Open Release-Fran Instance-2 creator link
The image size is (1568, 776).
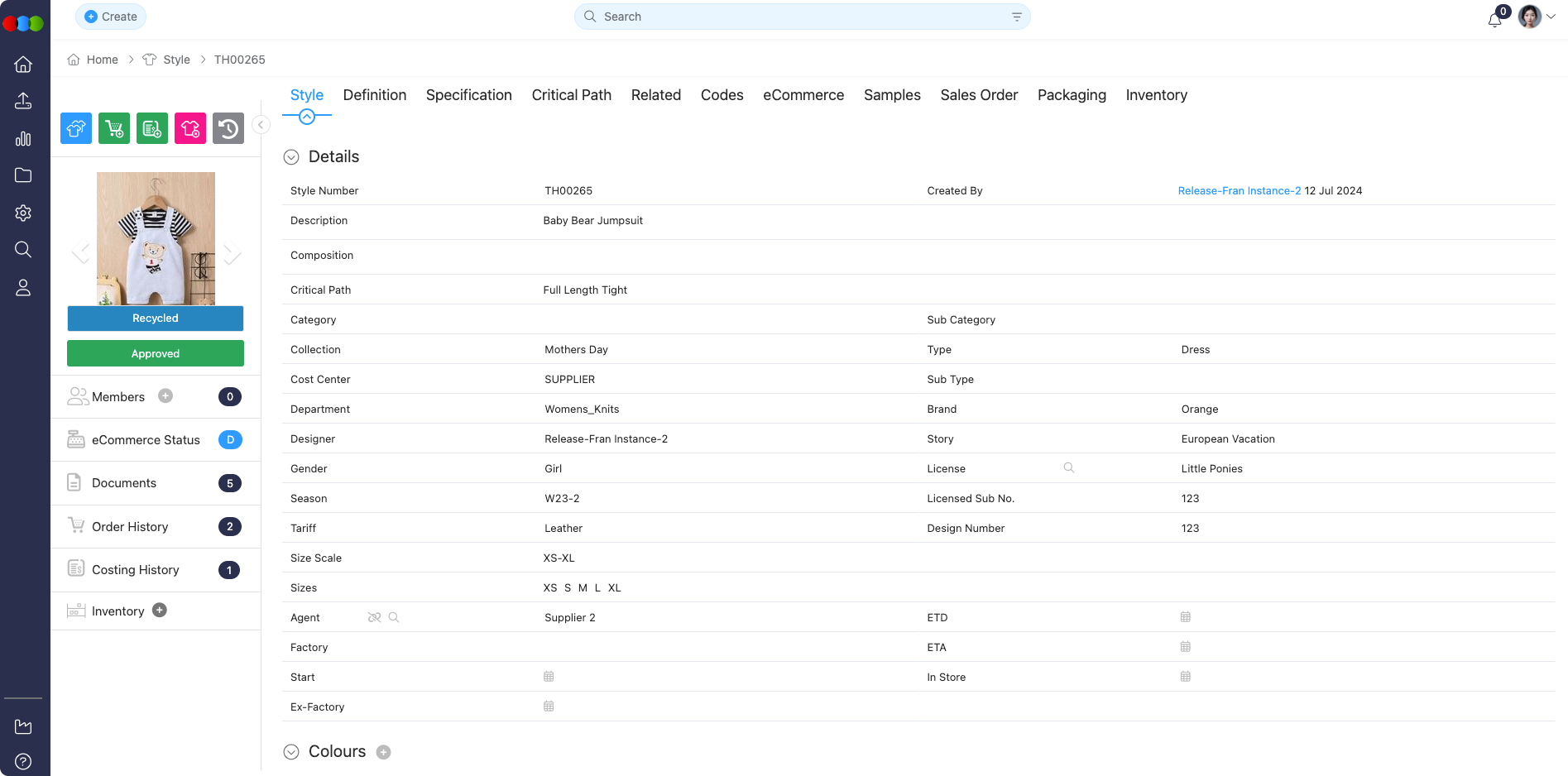[1239, 190]
